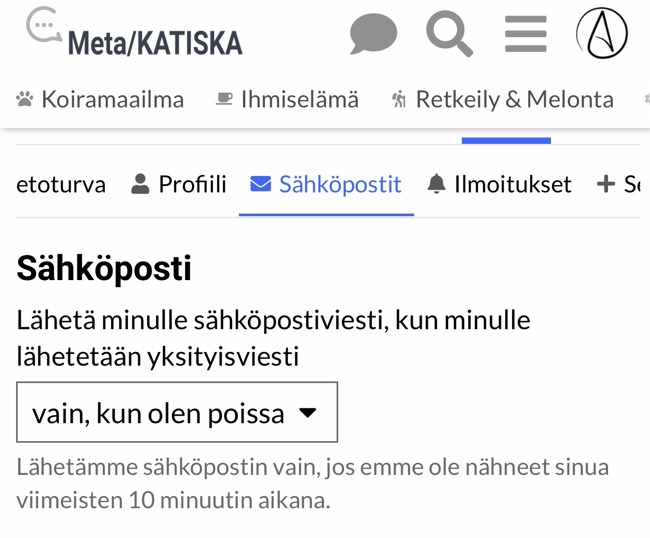
Task: Open the private message email dropdown
Action: pyautogui.click(x=177, y=412)
